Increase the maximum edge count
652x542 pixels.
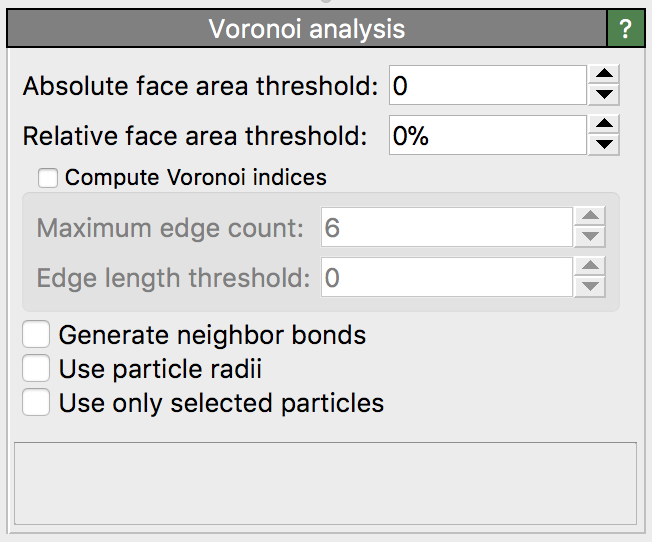tap(592, 217)
